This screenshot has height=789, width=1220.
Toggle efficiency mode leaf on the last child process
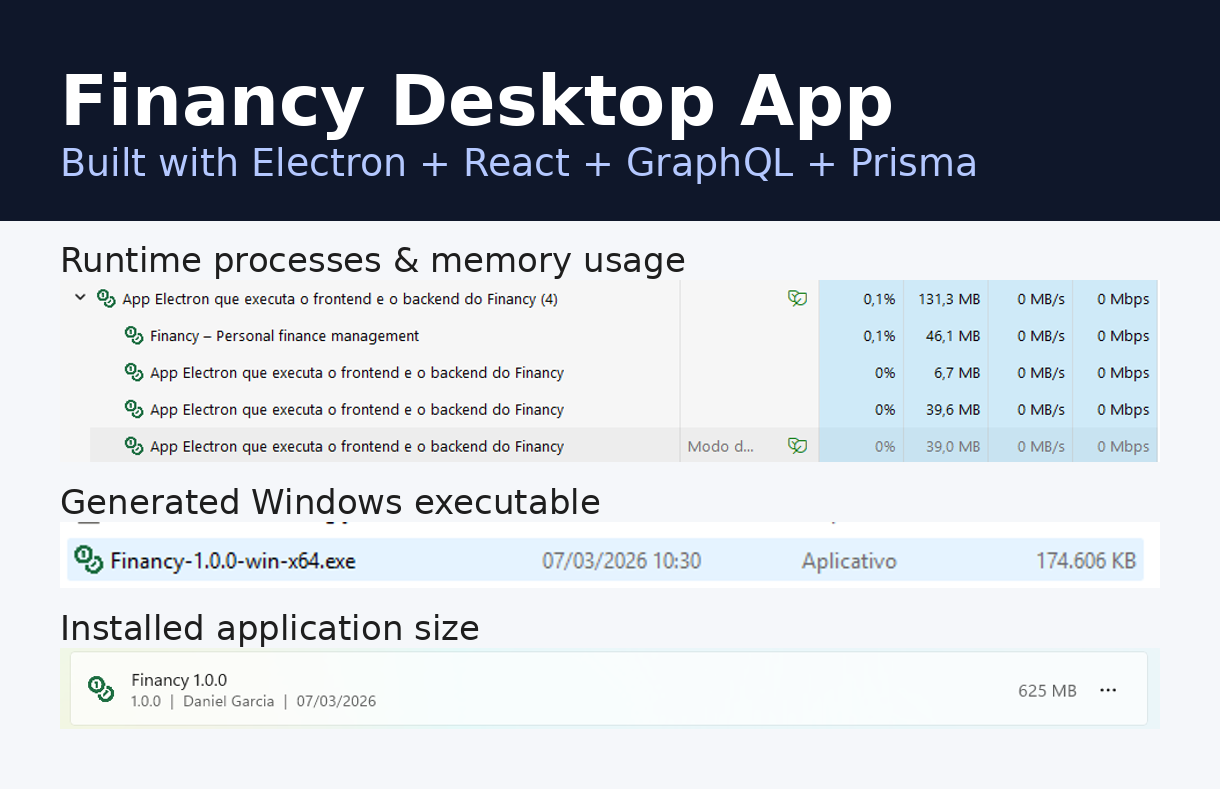coord(797,446)
